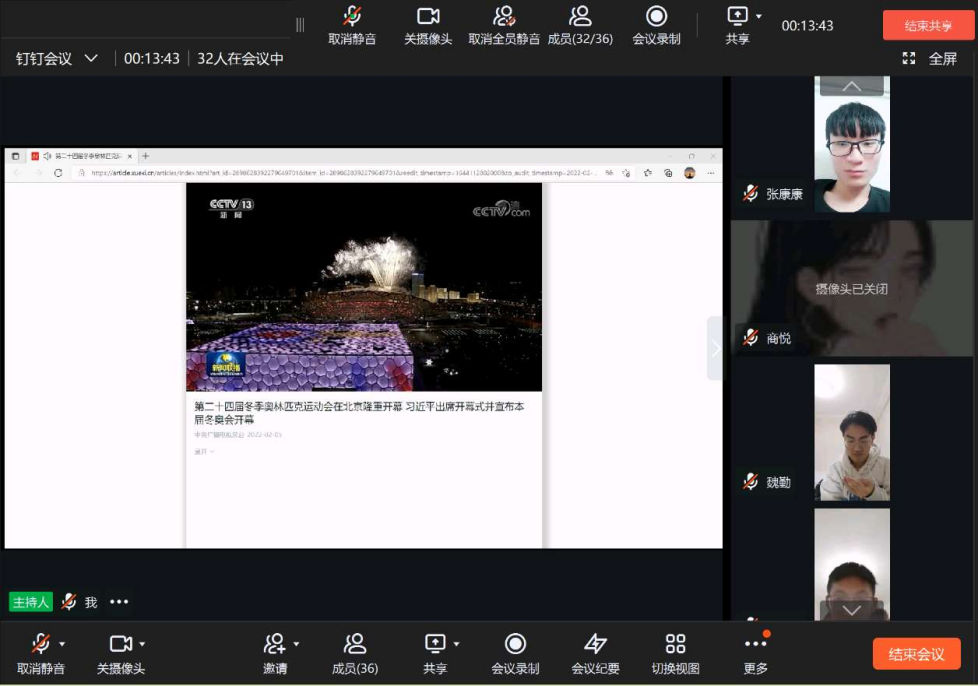The height and width of the screenshot is (686, 978).
Task: Toggle 取消静音 microphone in top toolbar
Action: (x=352, y=26)
